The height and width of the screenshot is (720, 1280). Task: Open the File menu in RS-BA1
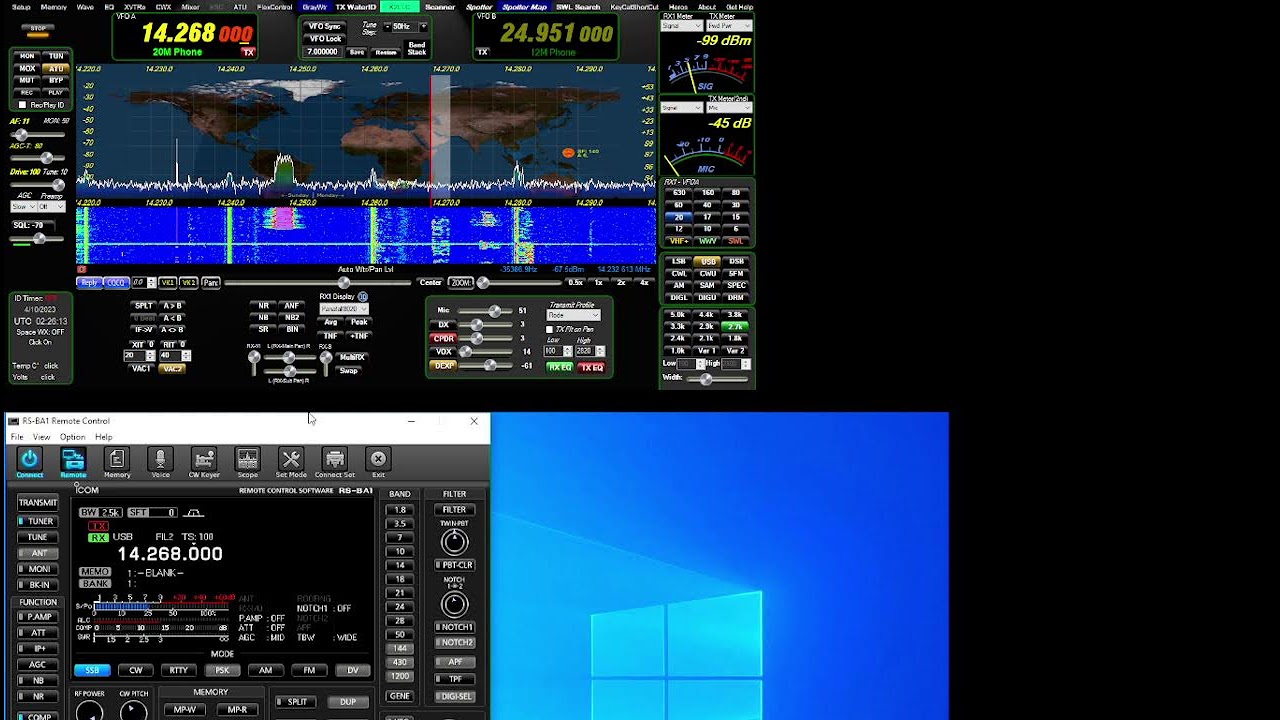[x=17, y=437]
